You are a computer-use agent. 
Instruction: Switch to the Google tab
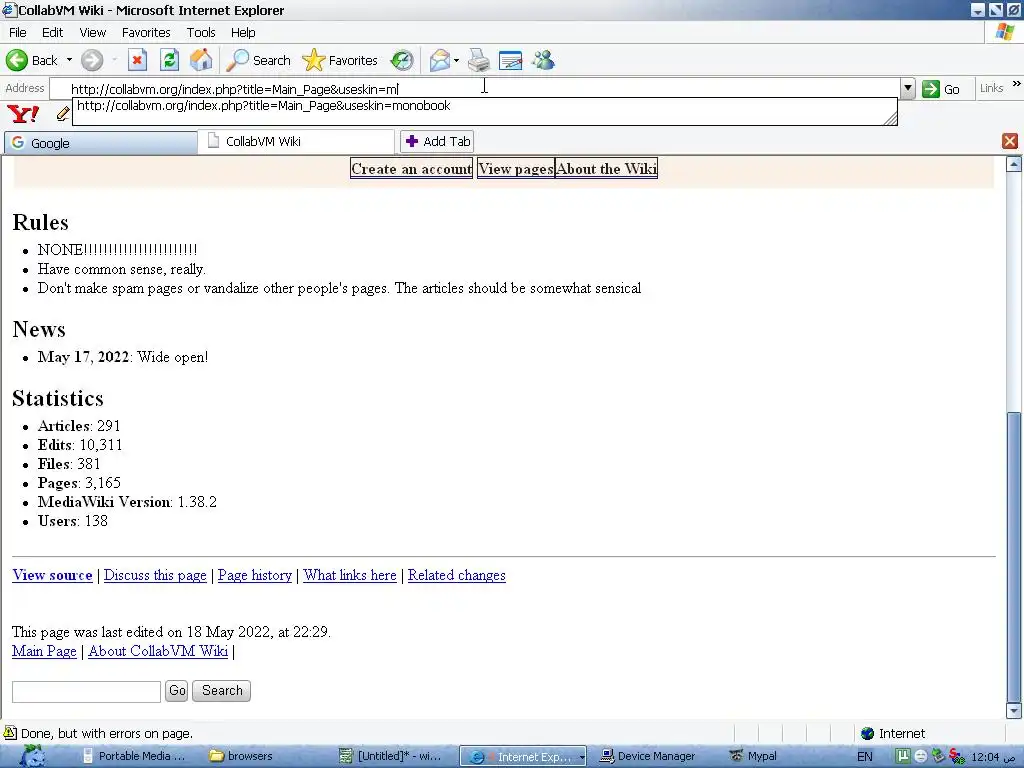coord(101,143)
